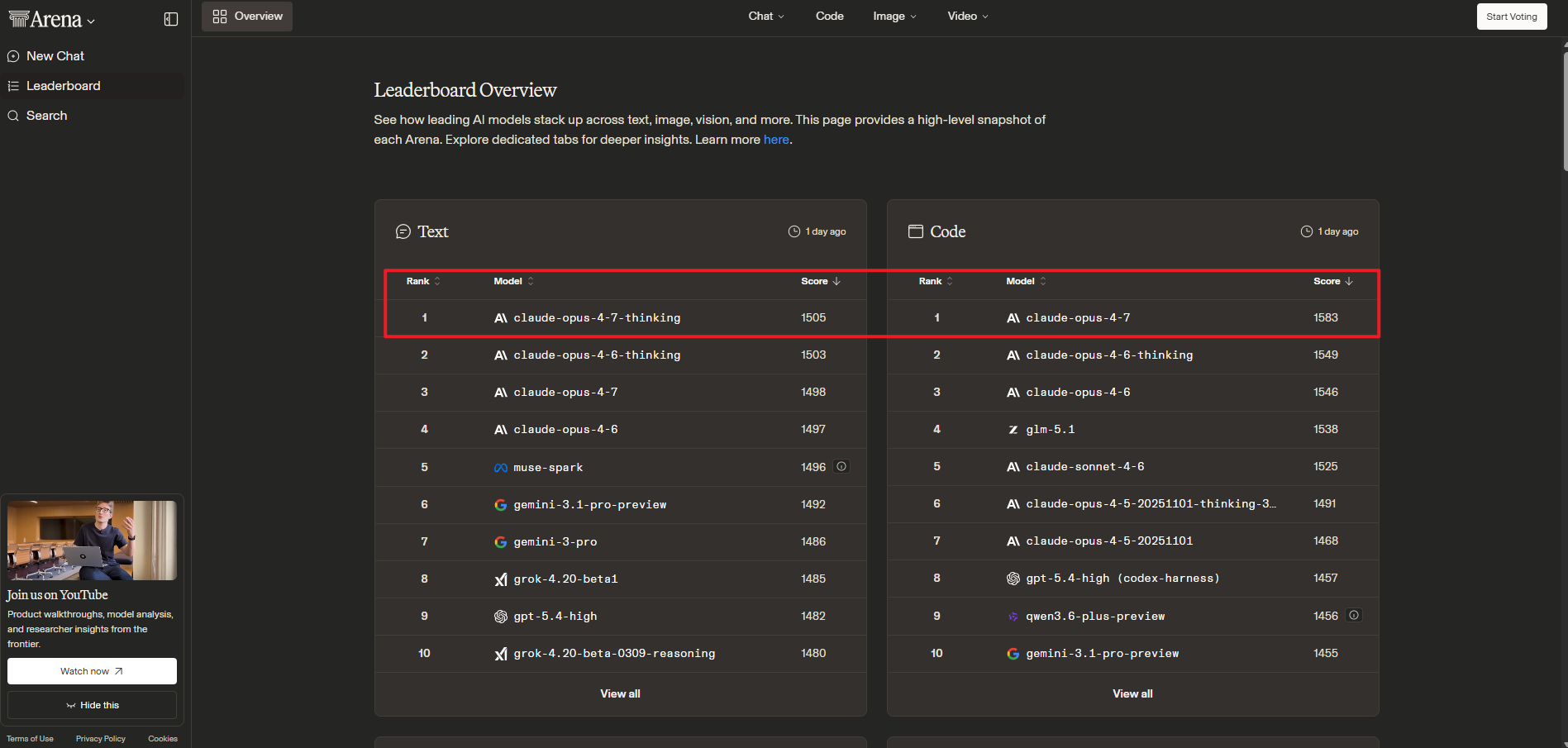Image resolution: width=1568 pixels, height=748 pixels.
Task: Click the New Chat plus-circle icon
Action: [13, 56]
